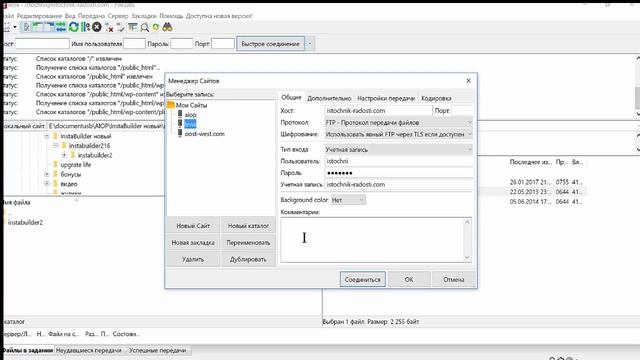Expand the бонусы folder node
Image resolution: width=640 pixels, height=360 pixels.
47,174
